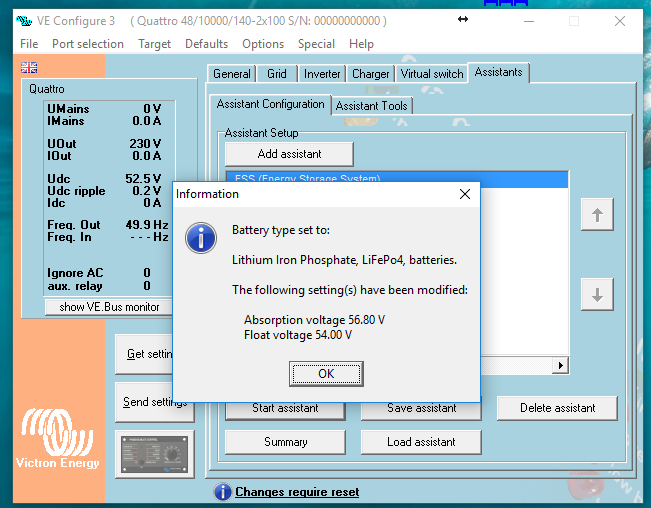This screenshot has height=508, width=651.
Task: Select ESS (Energy Storage System) list entry
Action: [x=396, y=177]
